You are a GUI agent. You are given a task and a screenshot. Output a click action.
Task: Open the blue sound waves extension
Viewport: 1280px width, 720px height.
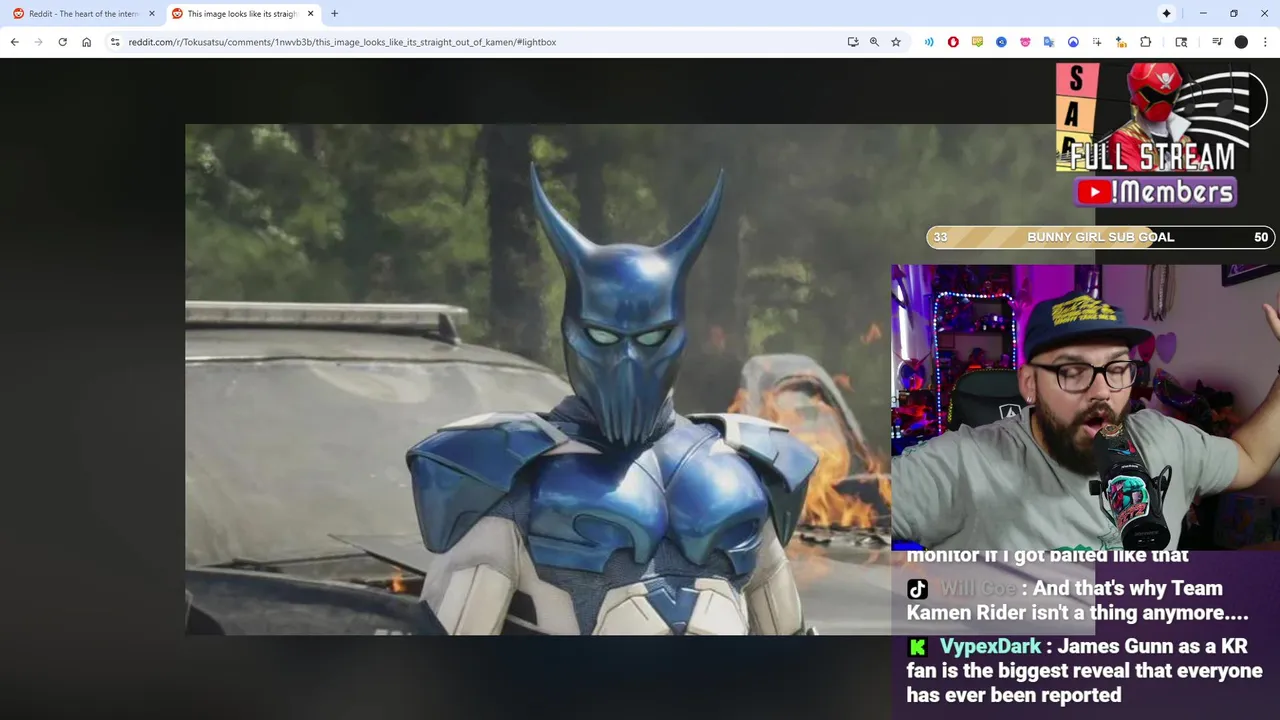click(x=929, y=42)
